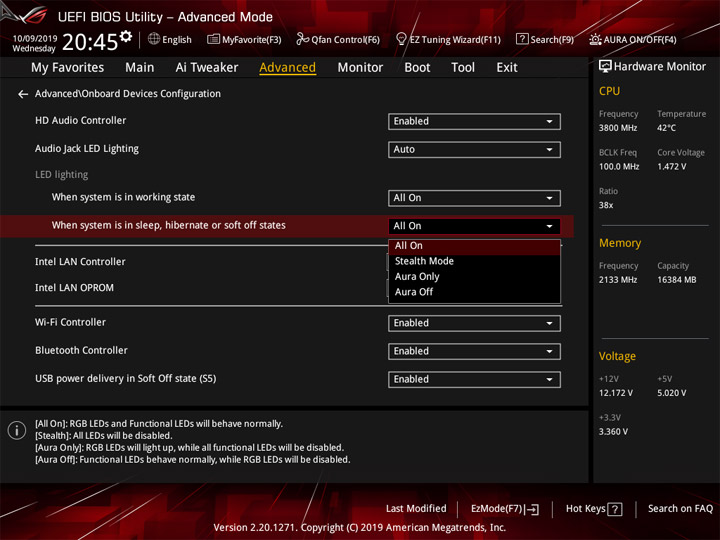Launch EZ Tuning Wizard bulb icon
The image size is (720, 540).
tap(401, 39)
